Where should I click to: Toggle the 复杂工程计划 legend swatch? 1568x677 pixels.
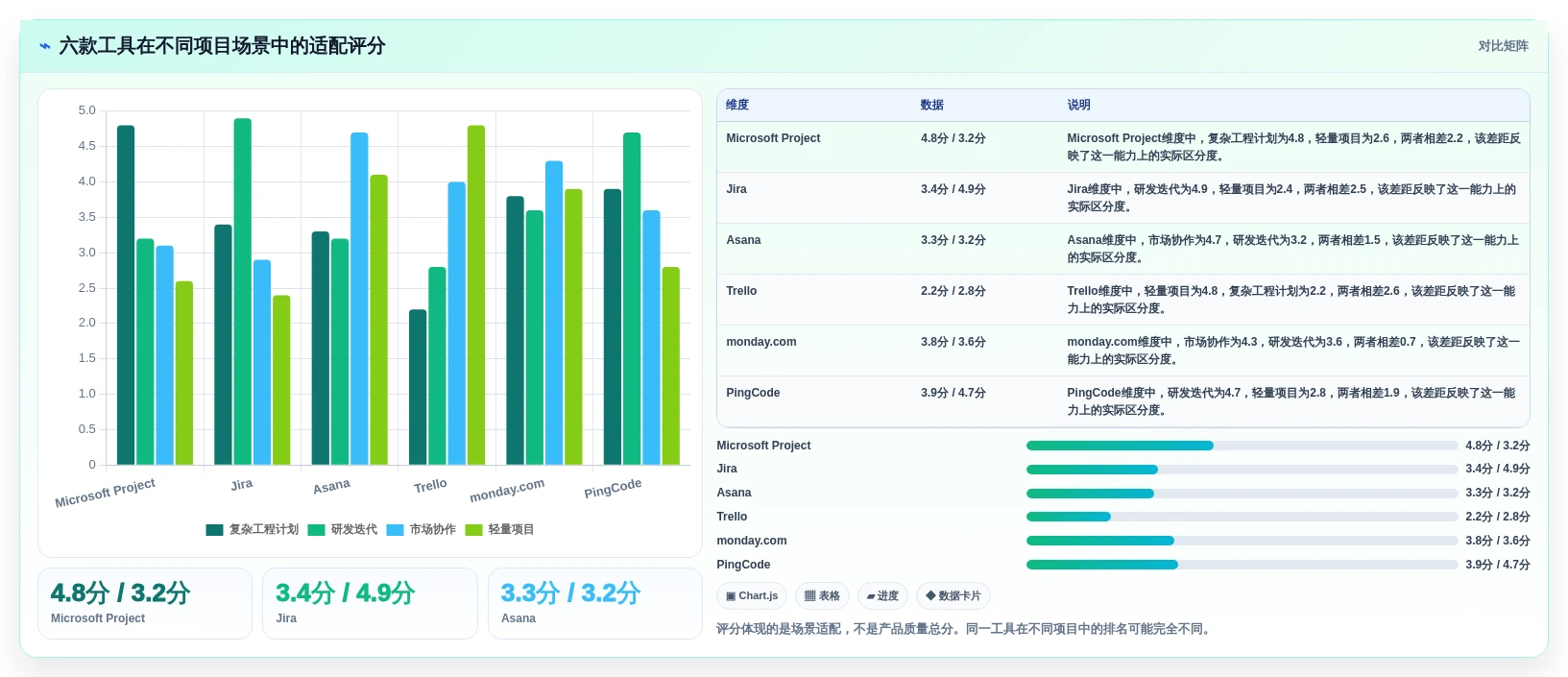click(214, 530)
